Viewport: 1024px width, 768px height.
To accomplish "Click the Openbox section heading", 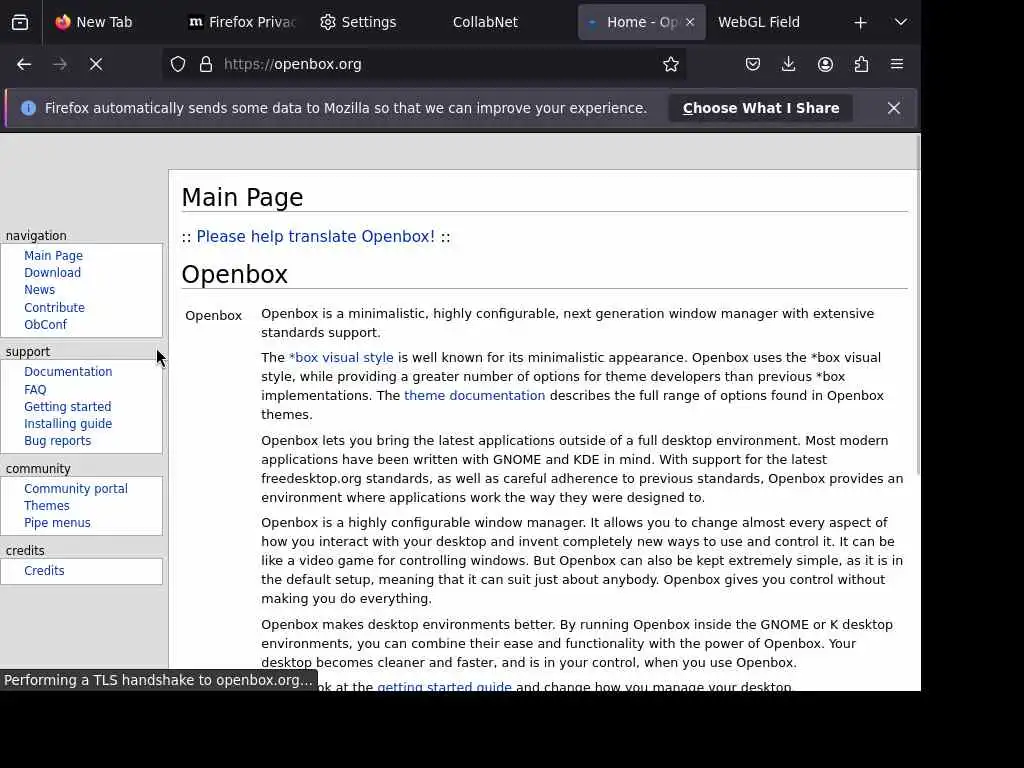I will [x=234, y=274].
